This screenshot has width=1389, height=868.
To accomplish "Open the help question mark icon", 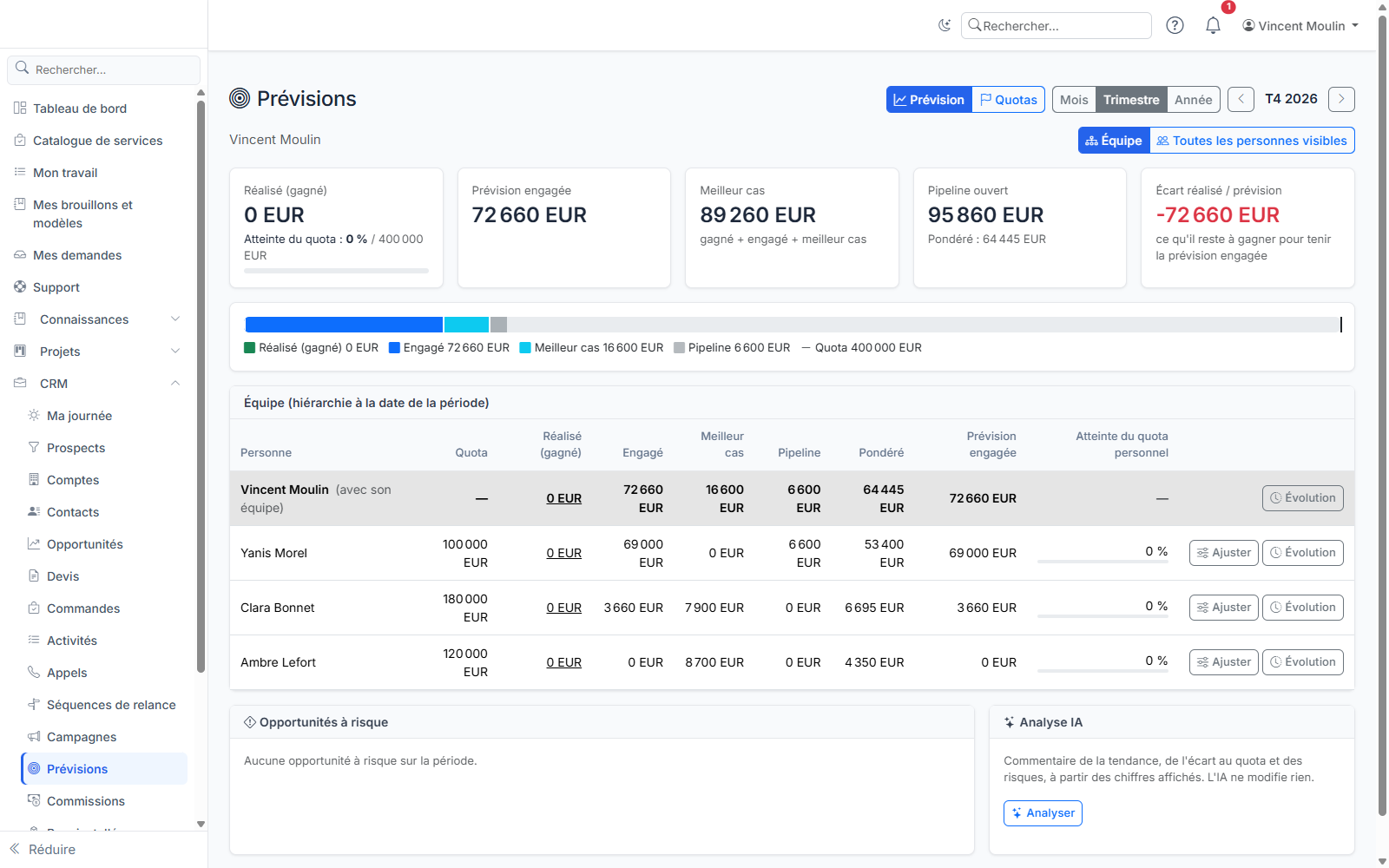I will point(1175,25).
